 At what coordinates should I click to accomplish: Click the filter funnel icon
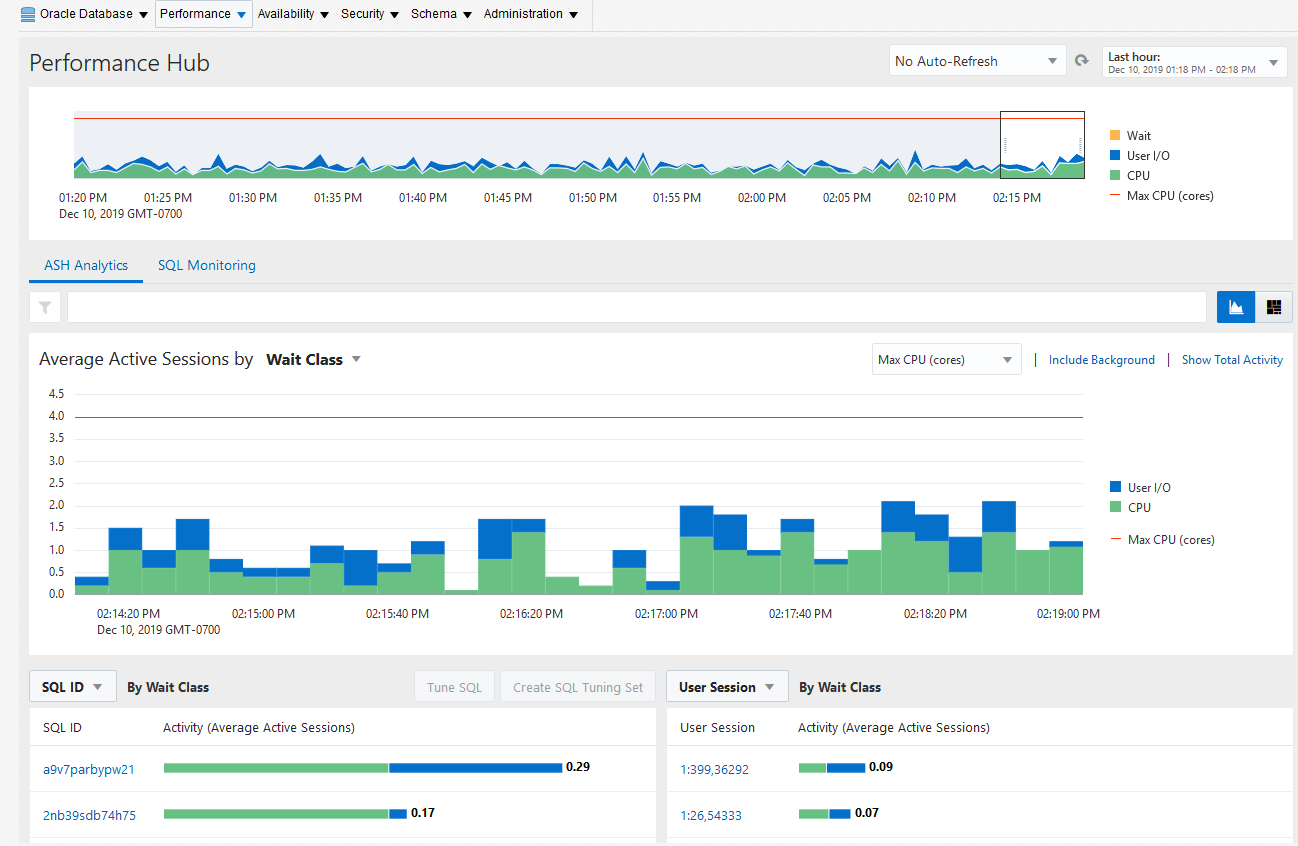(46, 307)
